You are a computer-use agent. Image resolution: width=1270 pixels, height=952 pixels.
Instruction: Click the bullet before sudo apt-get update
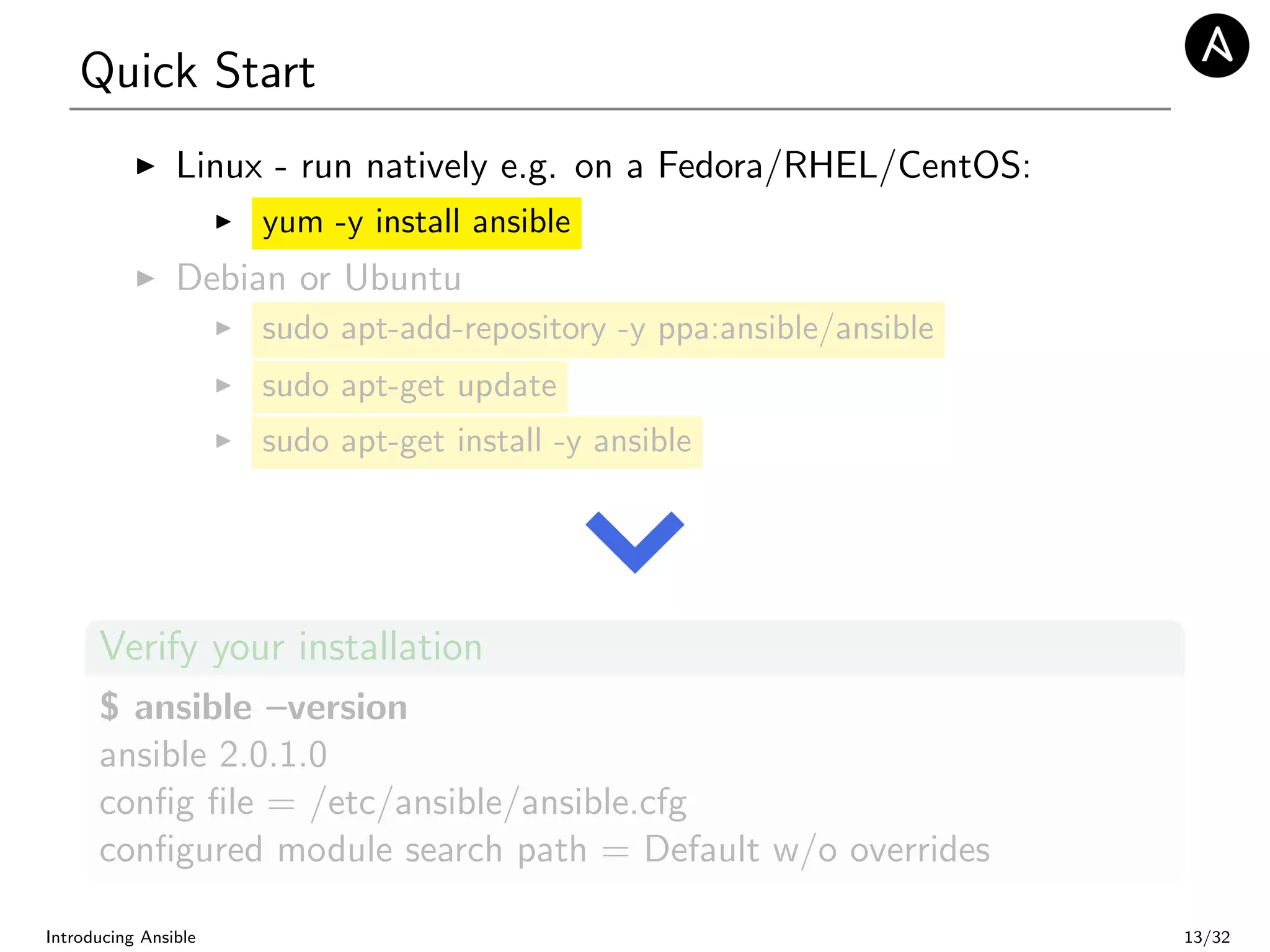pyautogui.click(x=223, y=386)
